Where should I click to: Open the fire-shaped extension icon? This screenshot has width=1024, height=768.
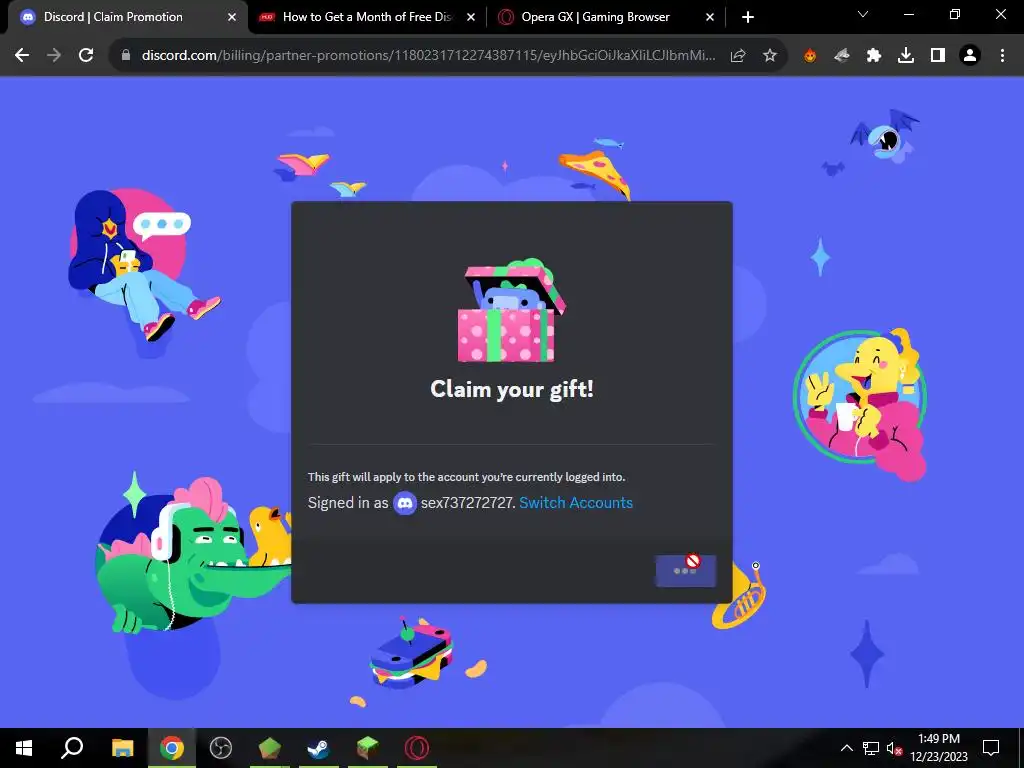click(x=810, y=56)
